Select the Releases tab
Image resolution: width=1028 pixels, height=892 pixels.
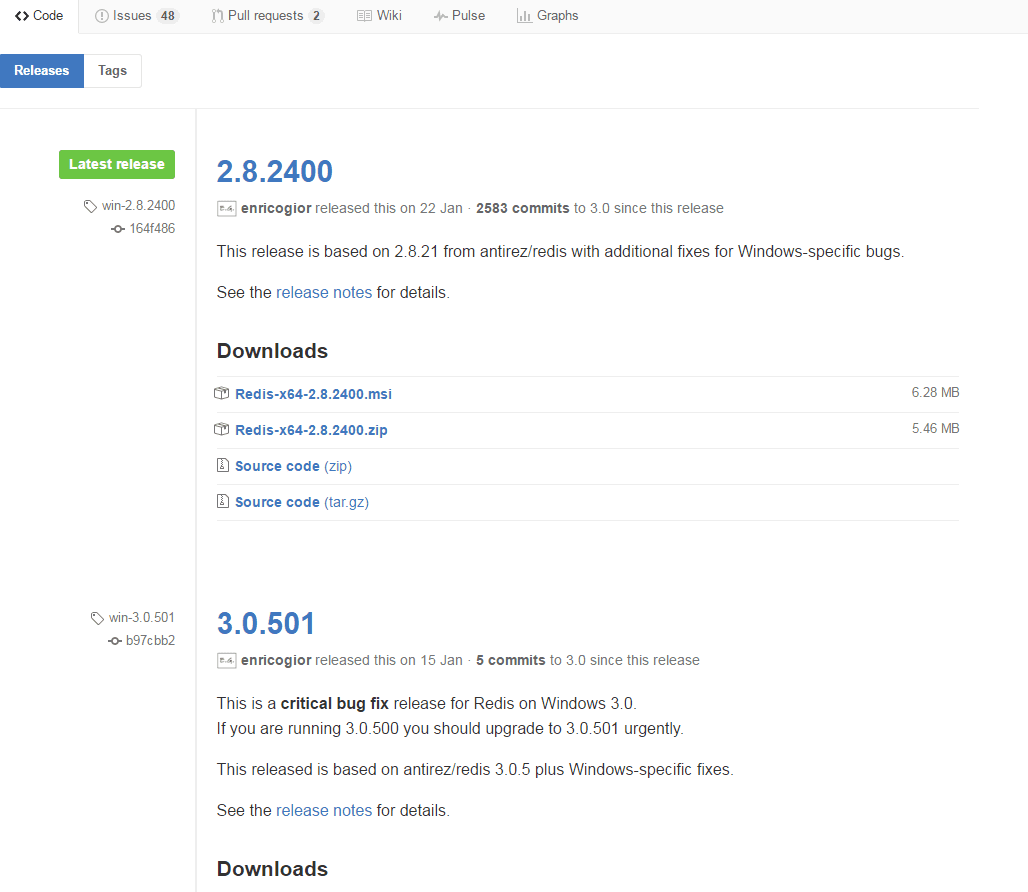tap(41, 70)
